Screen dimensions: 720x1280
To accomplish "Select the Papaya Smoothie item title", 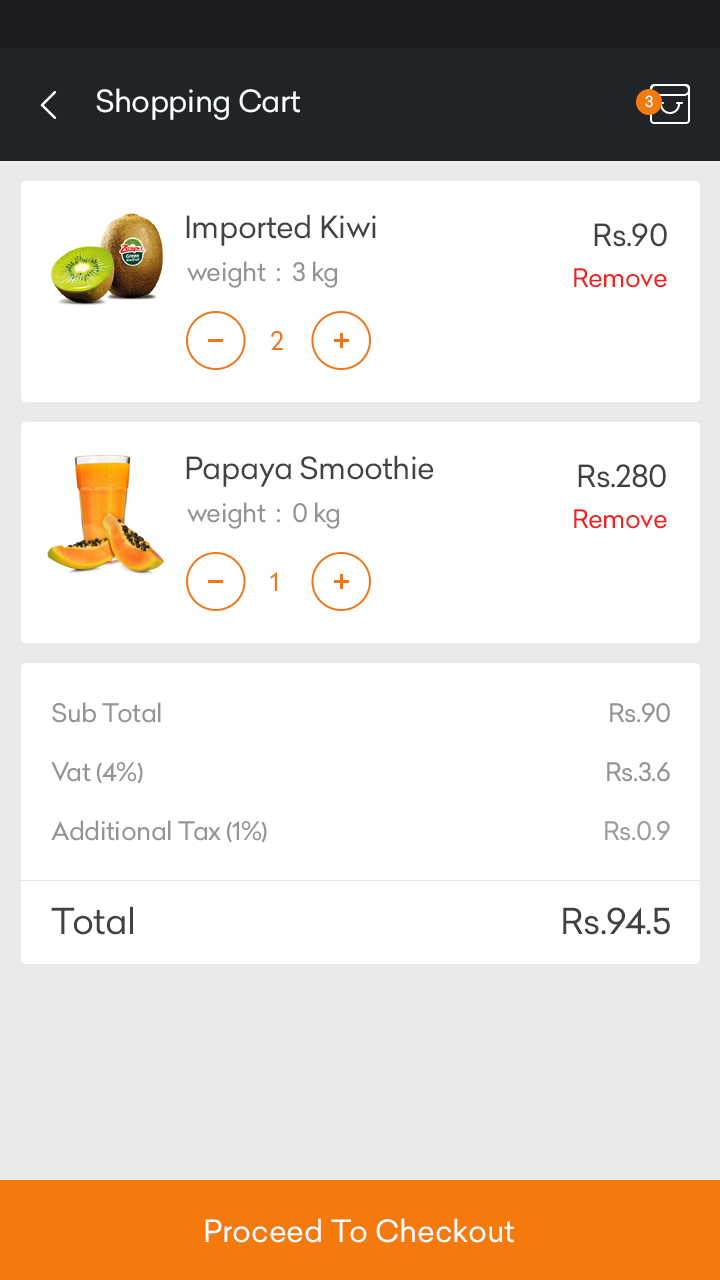I will point(309,469).
